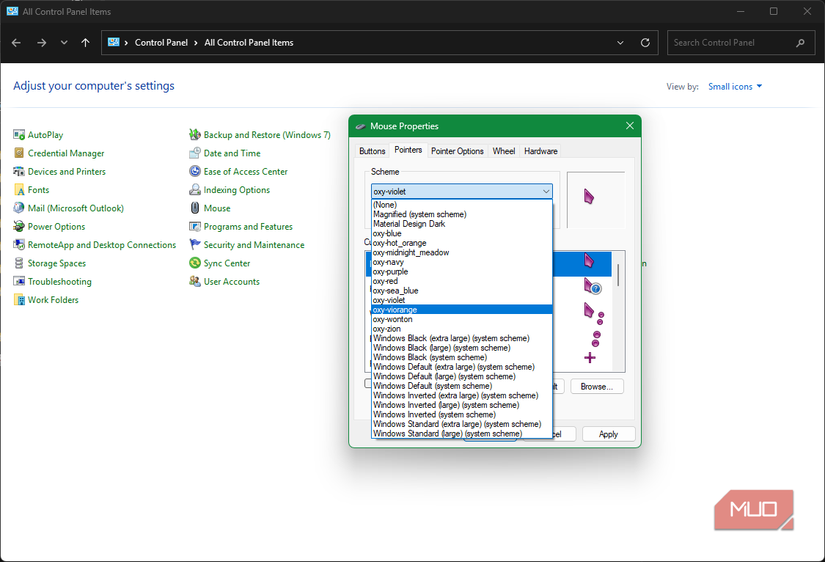Screen dimensions: 825x562
Task: Open RemoteApp and Desktop Connections icon
Action: [19, 245]
